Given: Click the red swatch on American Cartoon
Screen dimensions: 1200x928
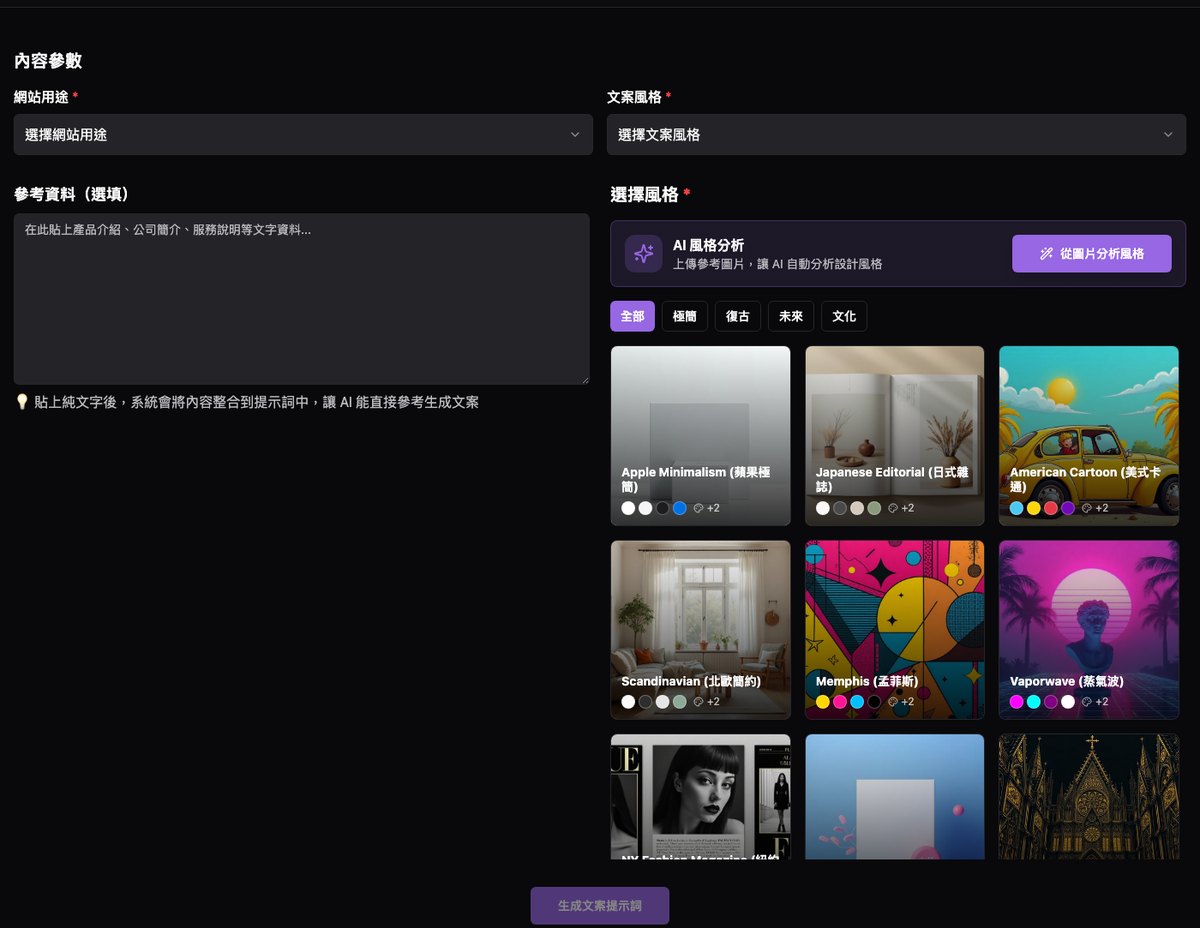Looking at the screenshot, I should click(1051, 508).
